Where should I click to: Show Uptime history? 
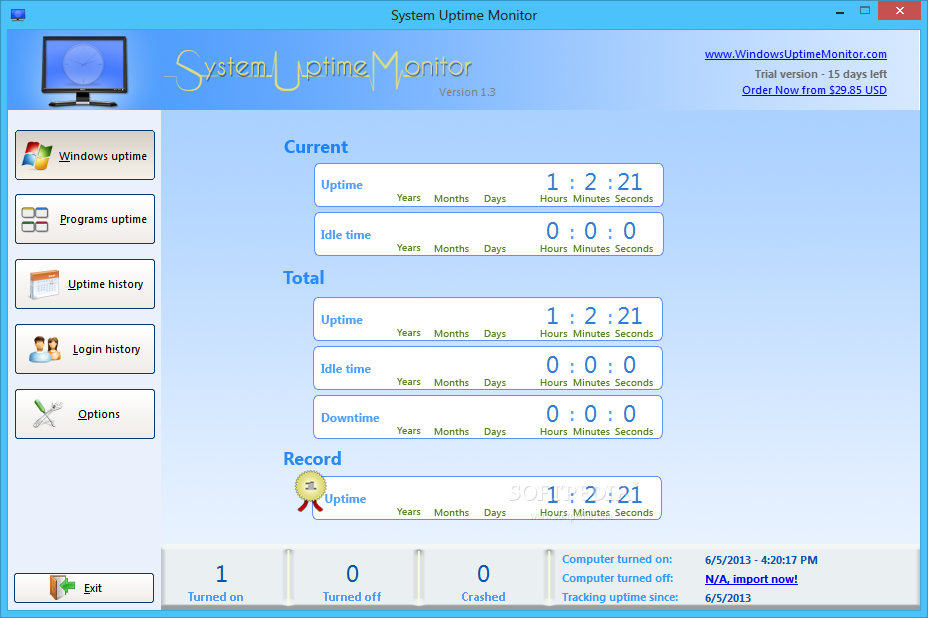click(x=85, y=284)
